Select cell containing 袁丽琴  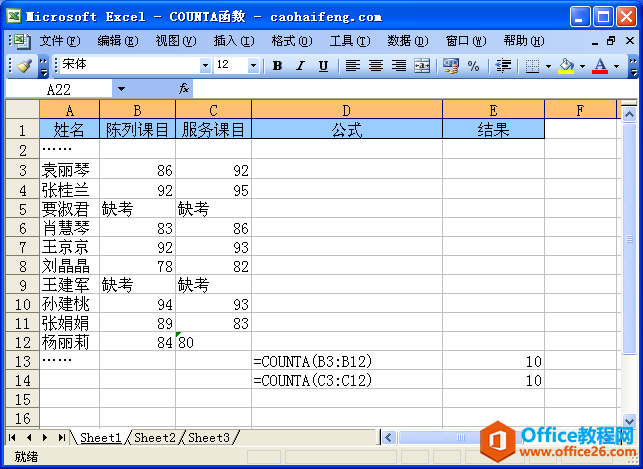[69, 170]
